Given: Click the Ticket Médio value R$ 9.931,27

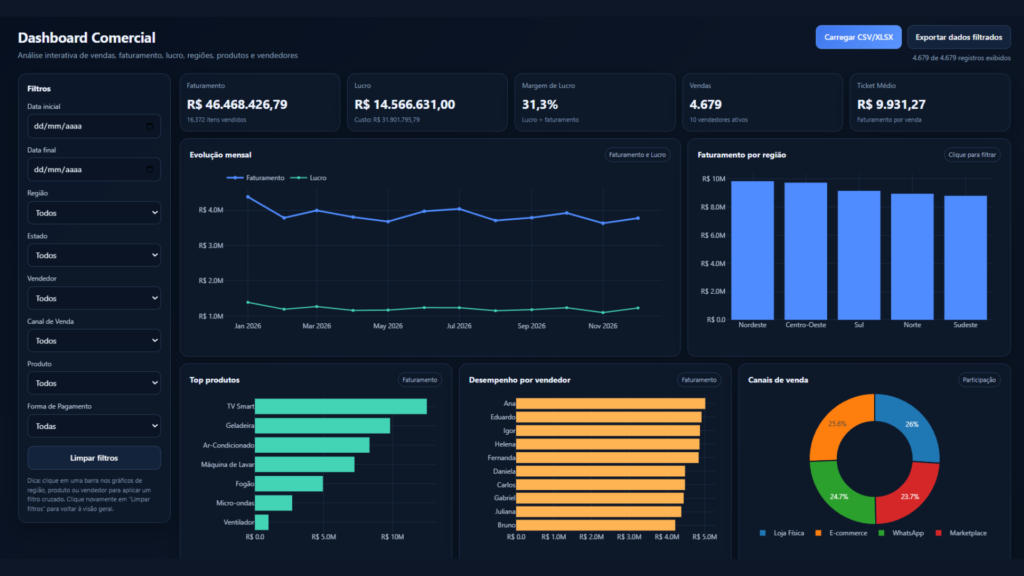Looking at the screenshot, I should tap(891, 104).
